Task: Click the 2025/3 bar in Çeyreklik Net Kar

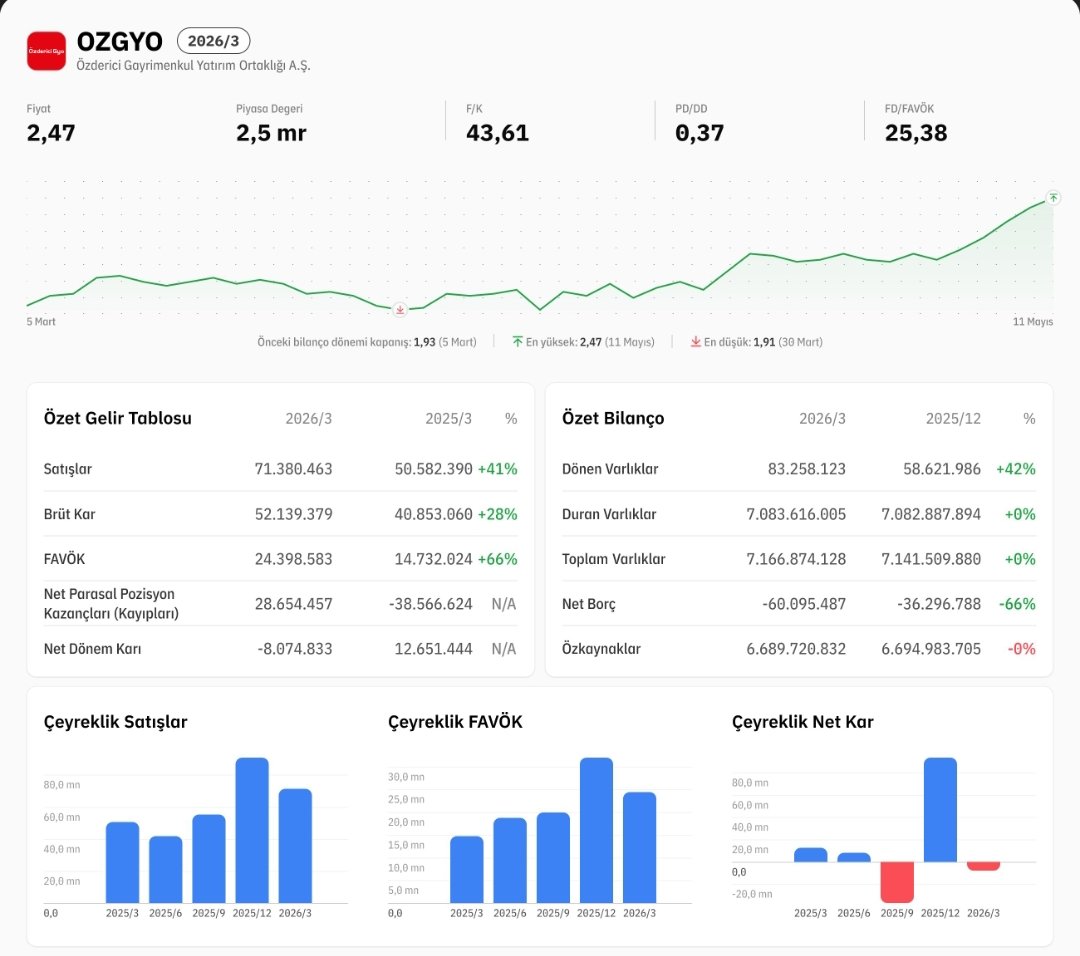Action: tap(811, 855)
